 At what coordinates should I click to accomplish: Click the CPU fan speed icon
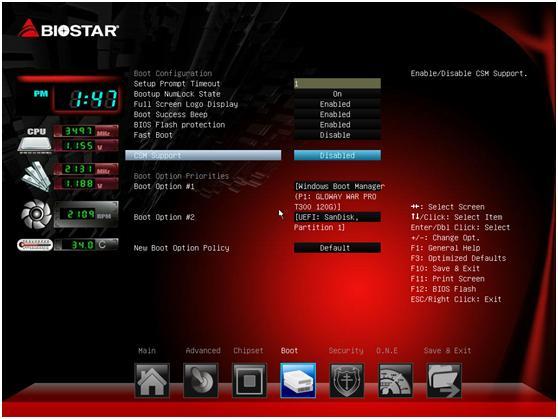(x=36, y=214)
